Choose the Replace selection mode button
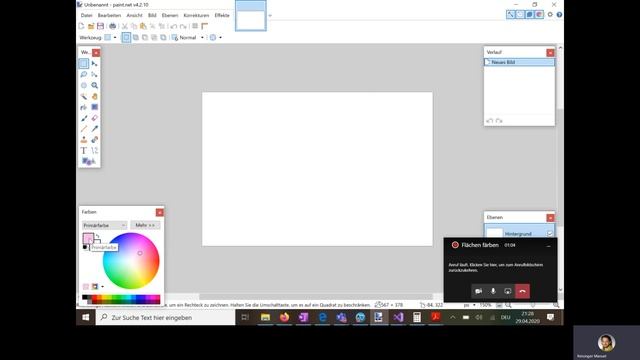The image size is (640, 360). (127, 38)
